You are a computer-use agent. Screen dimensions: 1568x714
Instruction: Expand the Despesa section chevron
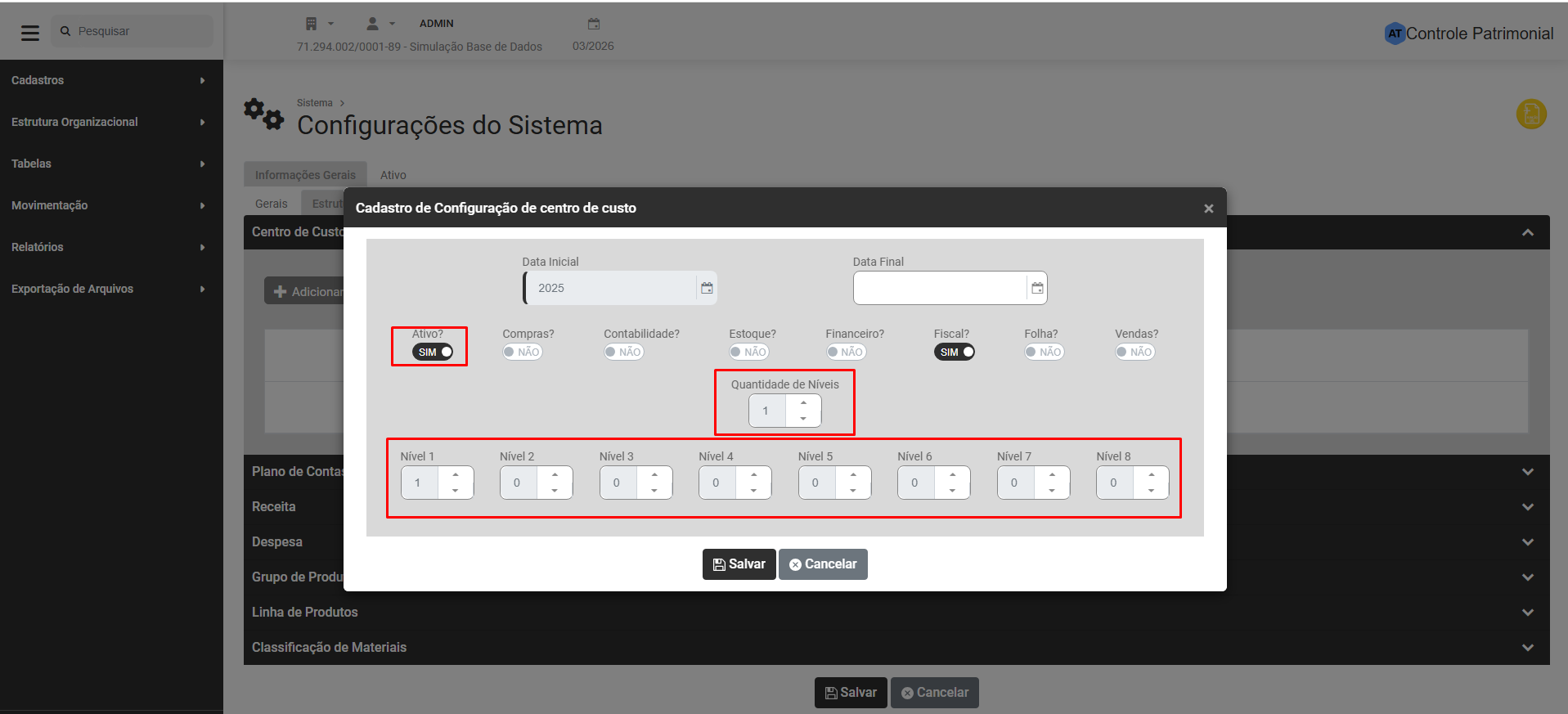pos(1527,542)
